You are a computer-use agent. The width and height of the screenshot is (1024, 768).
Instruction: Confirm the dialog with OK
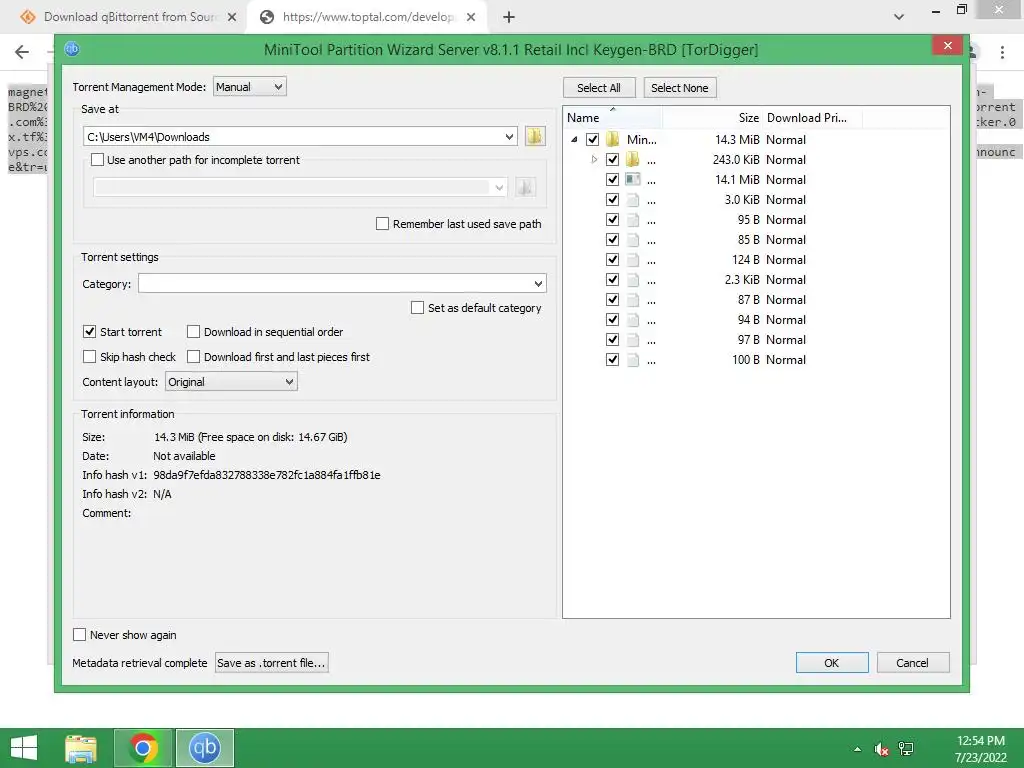[832, 662]
